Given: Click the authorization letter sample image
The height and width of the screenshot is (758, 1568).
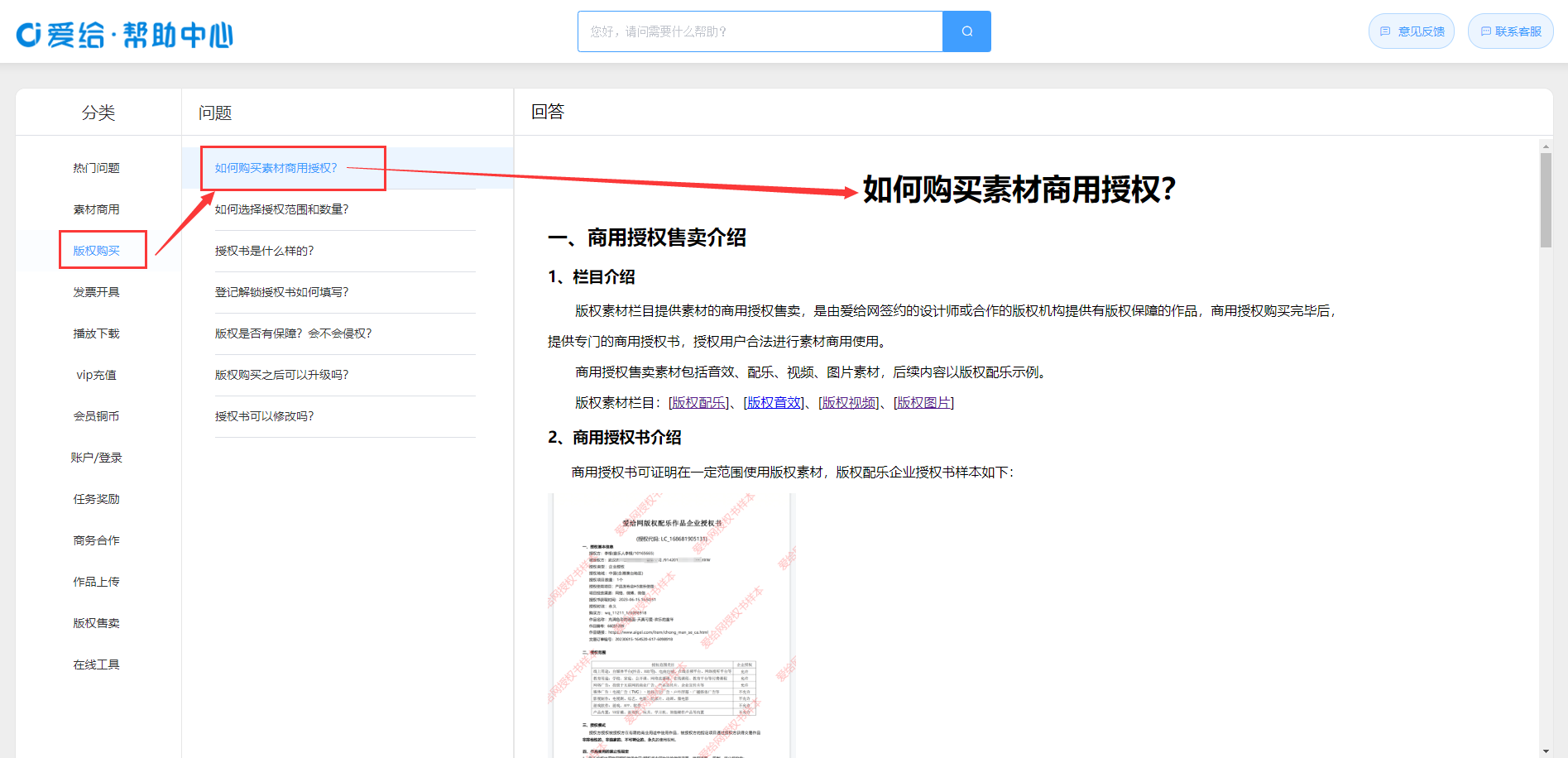Looking at the screenshot, I should [672, 626].
